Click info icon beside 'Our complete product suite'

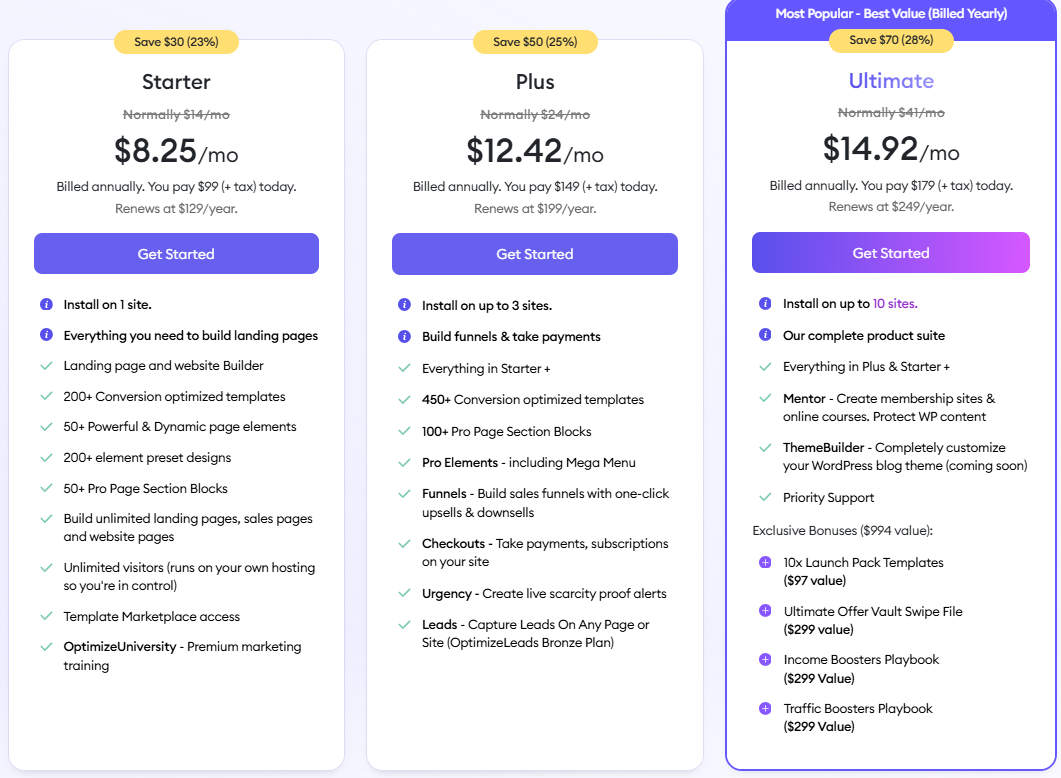click(x=765, y=335)
